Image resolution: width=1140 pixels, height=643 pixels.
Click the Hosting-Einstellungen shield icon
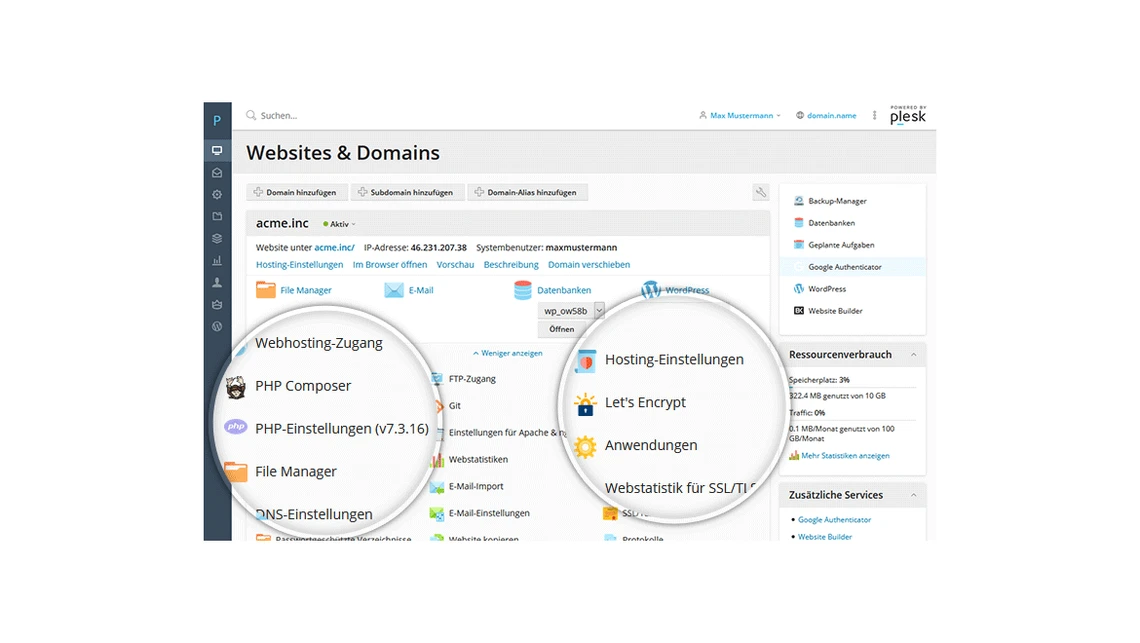[x=585, y=360]
